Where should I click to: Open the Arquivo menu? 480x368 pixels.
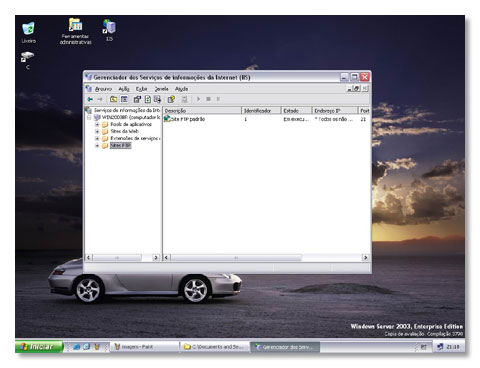103,89
